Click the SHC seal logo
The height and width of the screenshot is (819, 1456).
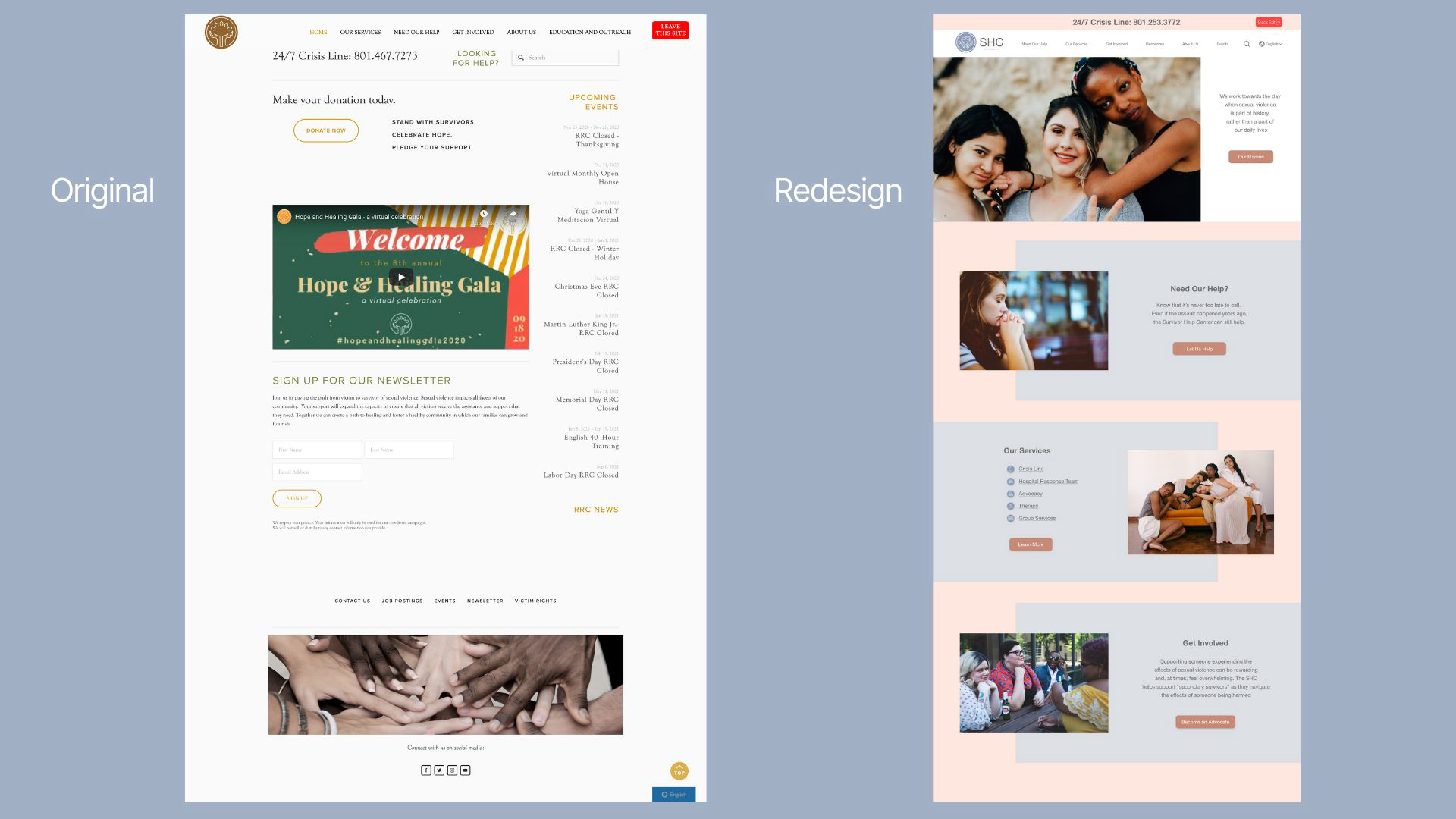[965, 42]
